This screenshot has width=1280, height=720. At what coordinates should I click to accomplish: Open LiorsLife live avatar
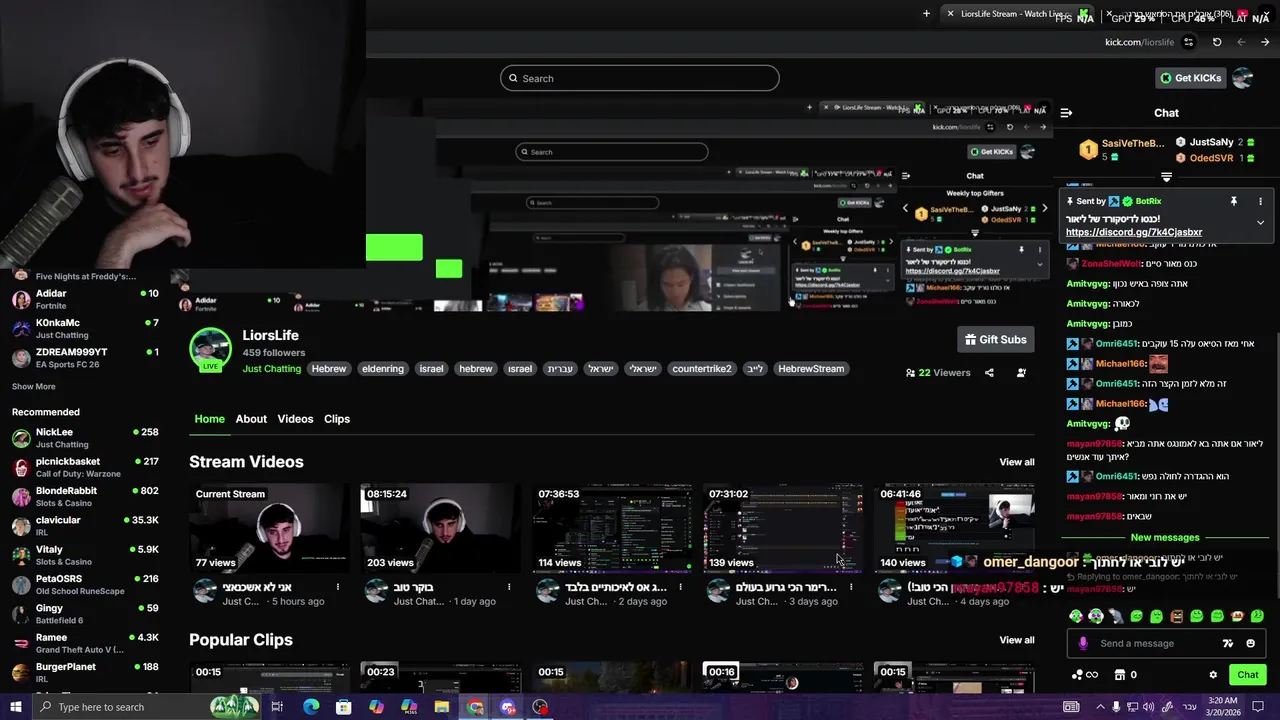point(210,350)
